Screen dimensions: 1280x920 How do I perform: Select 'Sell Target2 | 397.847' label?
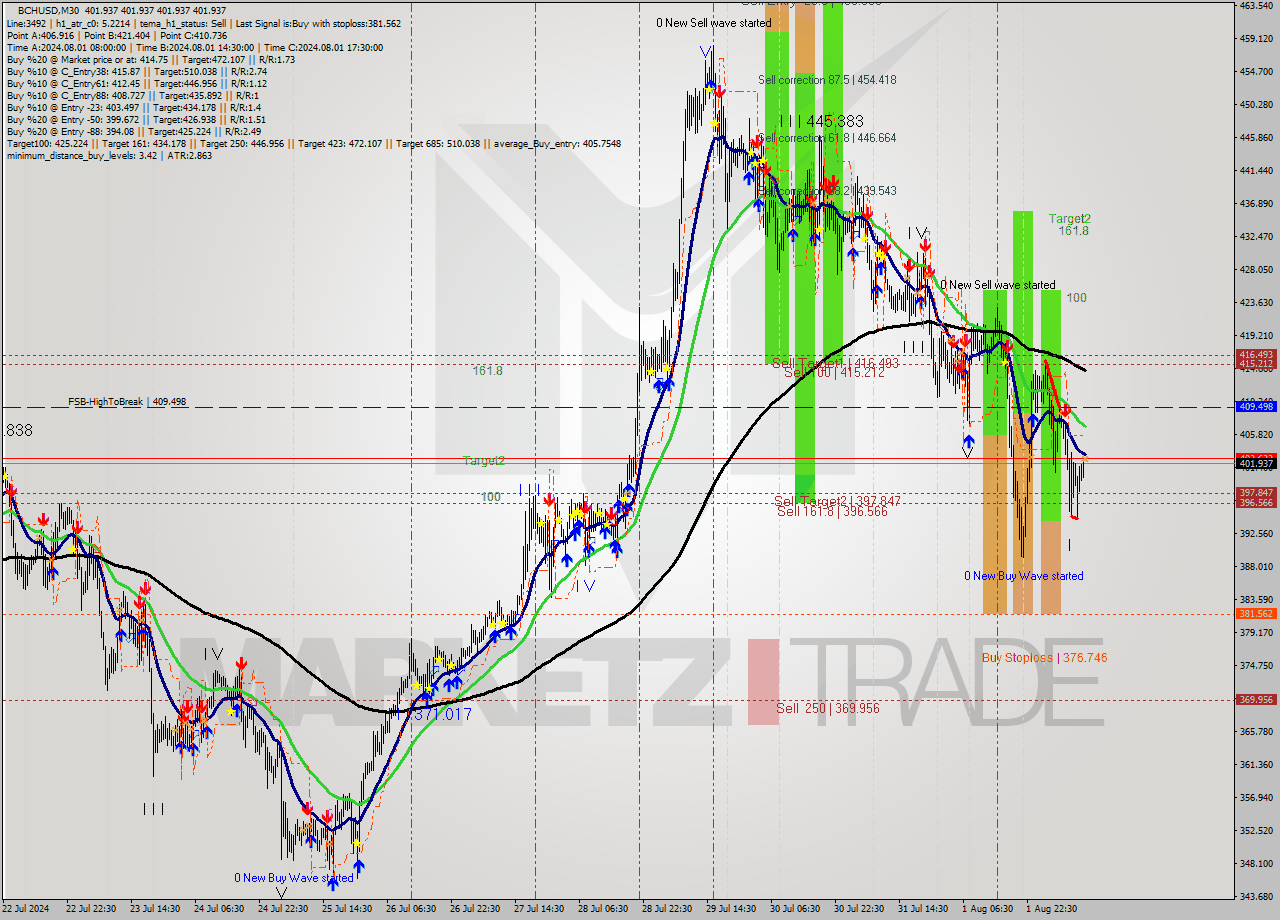coord(837,501)
